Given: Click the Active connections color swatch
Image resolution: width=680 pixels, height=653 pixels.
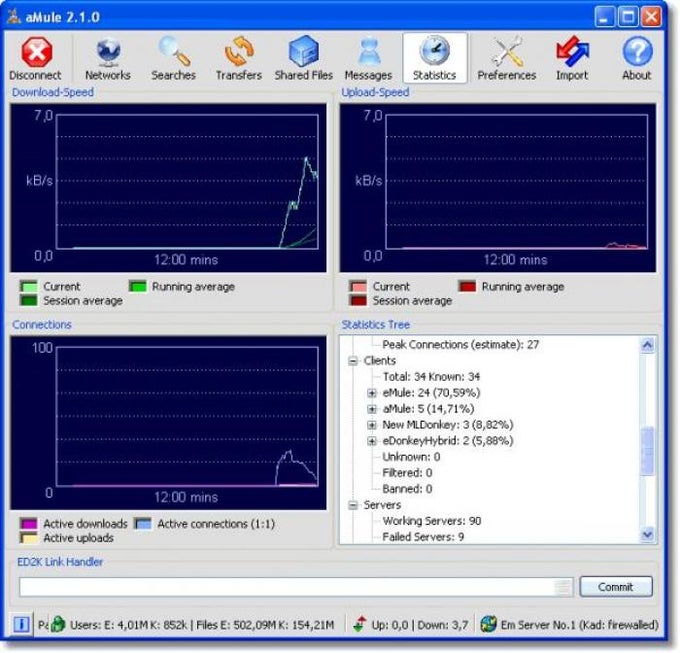Looking at the screenshot, I should [143, 524].
